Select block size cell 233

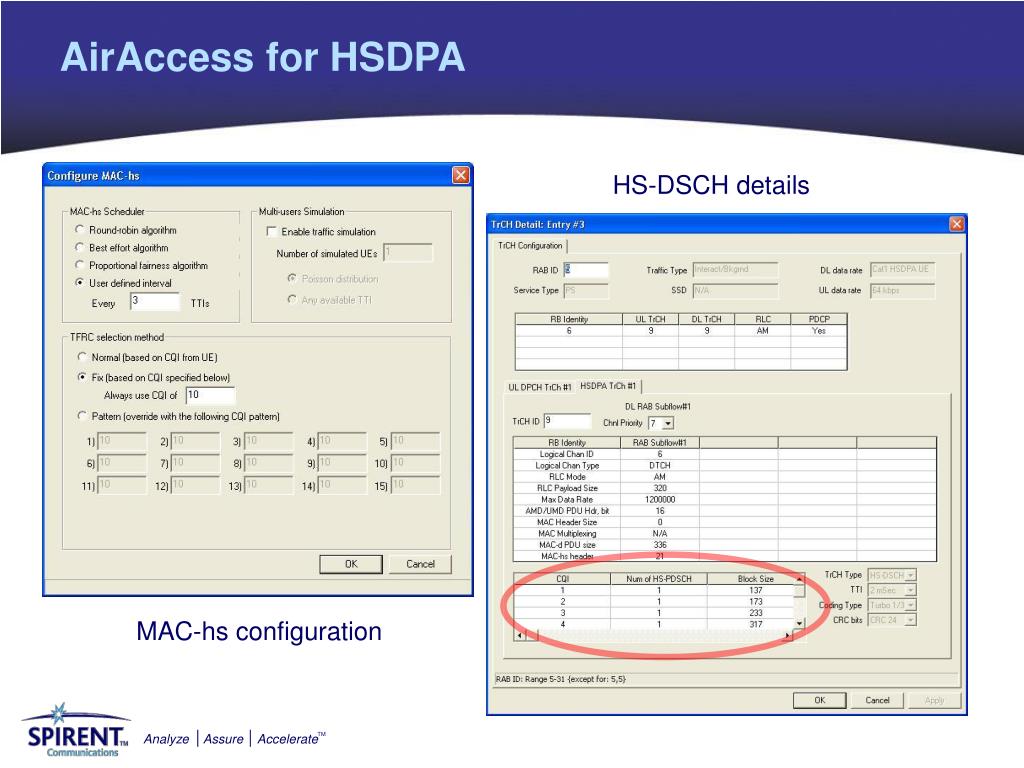pyautogui.click(x=755, y=613)
